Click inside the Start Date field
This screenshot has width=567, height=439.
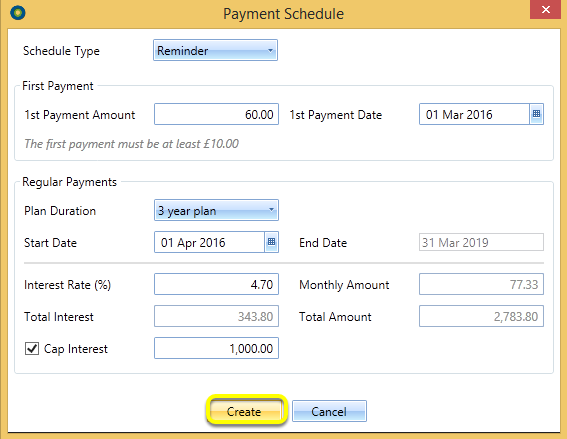click(209, 242)
